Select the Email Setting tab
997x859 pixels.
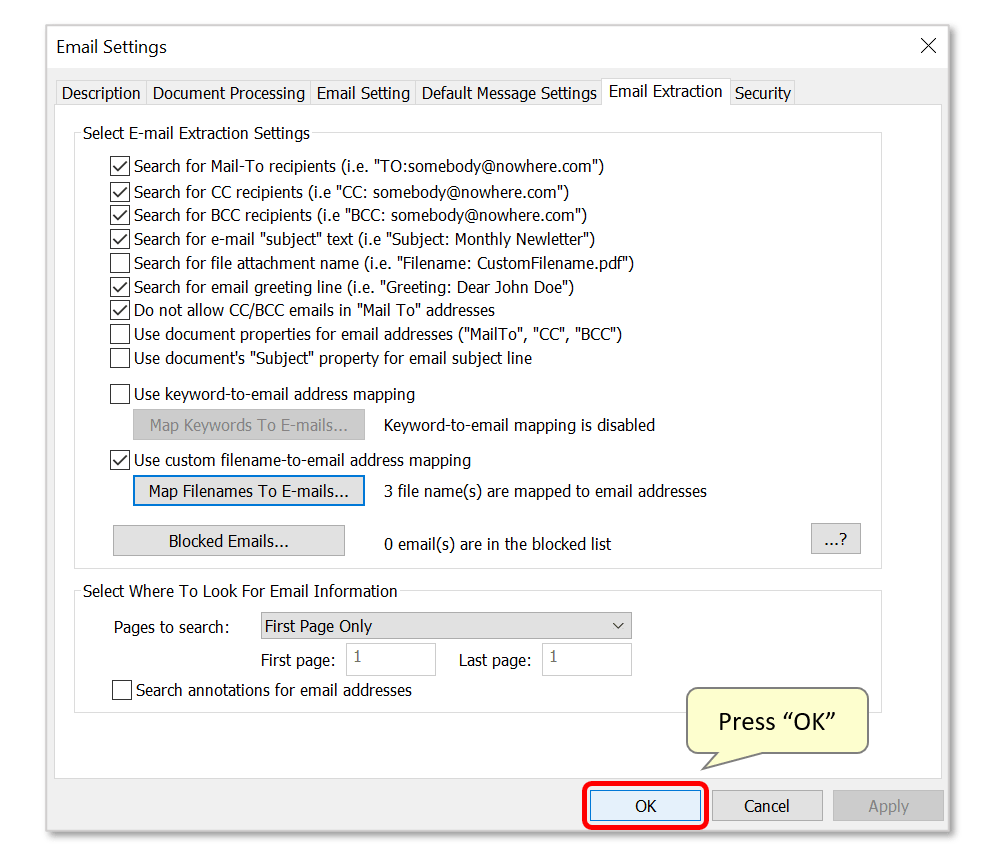point(363,93)
